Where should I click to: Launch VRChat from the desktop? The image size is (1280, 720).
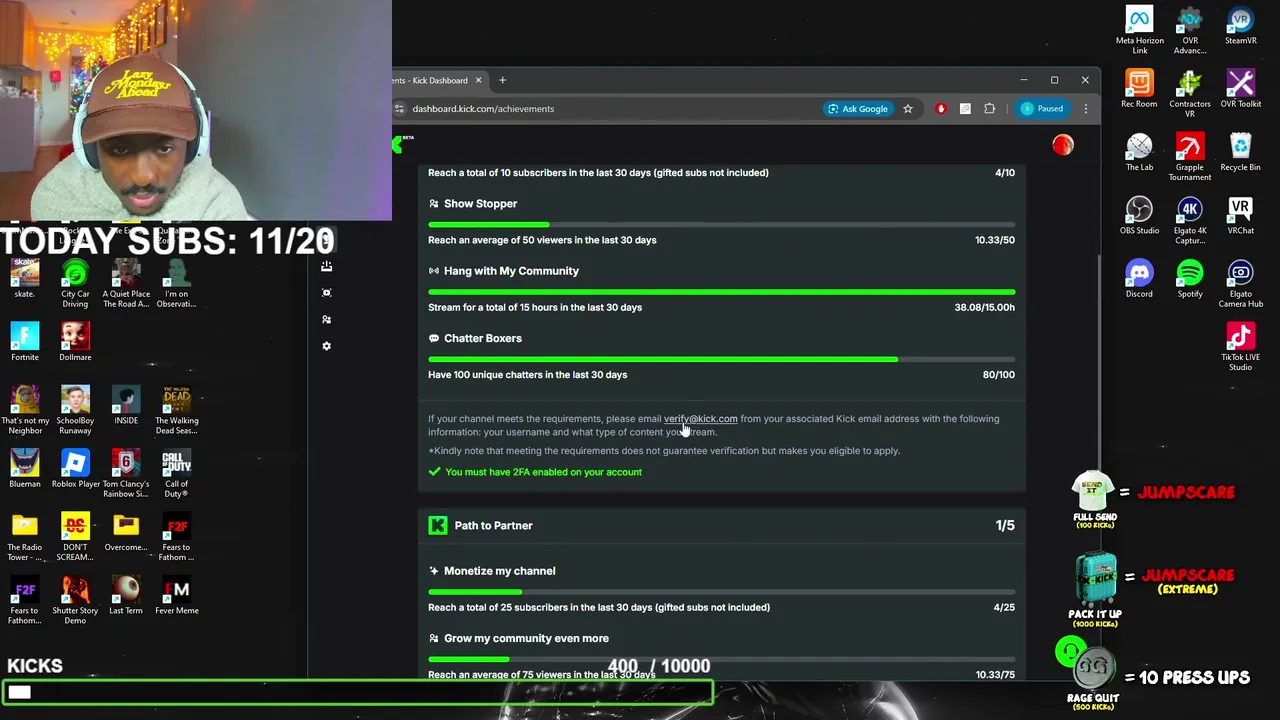coord(1240,215)
